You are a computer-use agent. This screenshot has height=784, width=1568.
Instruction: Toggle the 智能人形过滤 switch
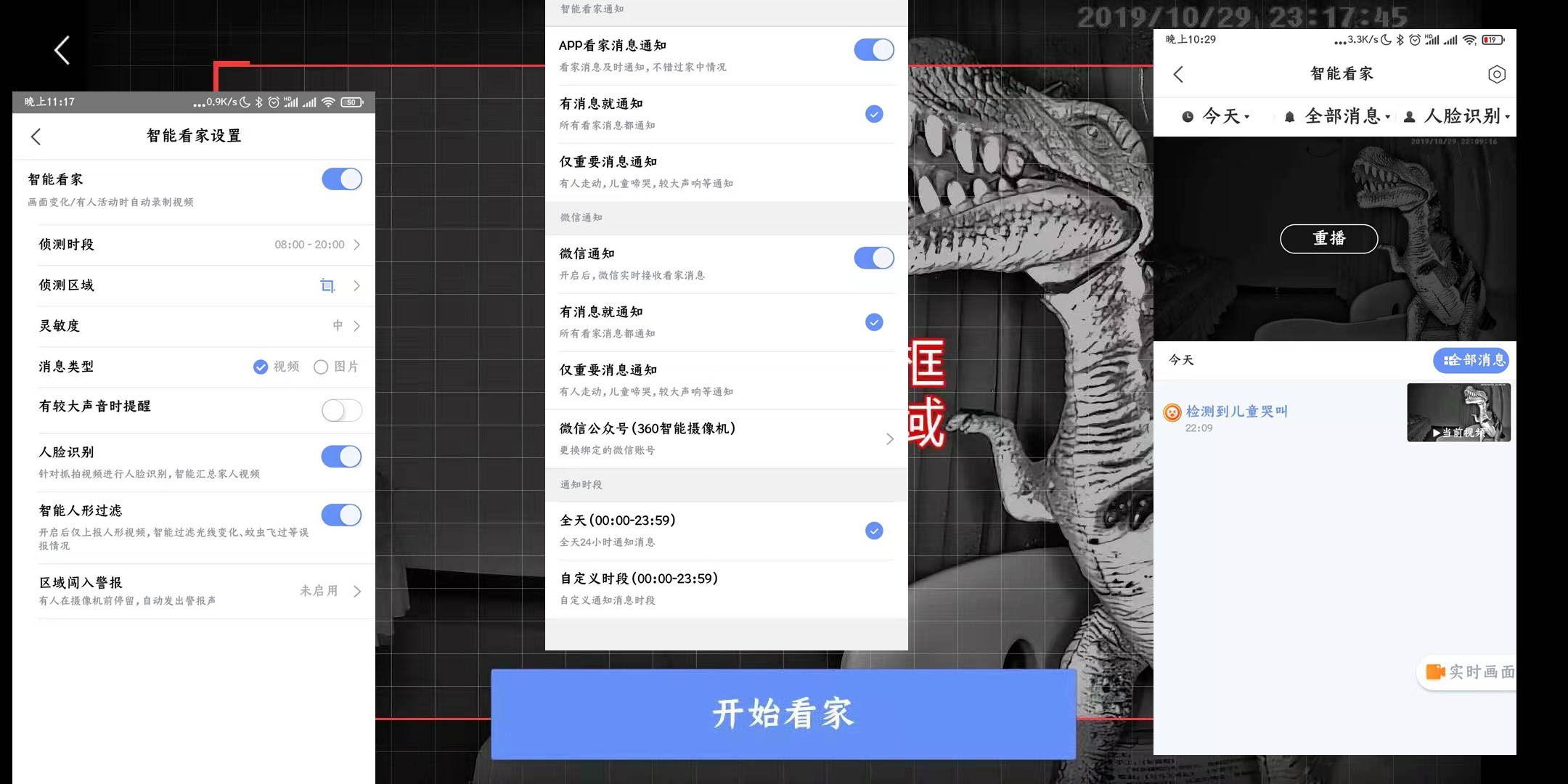click(342, 515)
